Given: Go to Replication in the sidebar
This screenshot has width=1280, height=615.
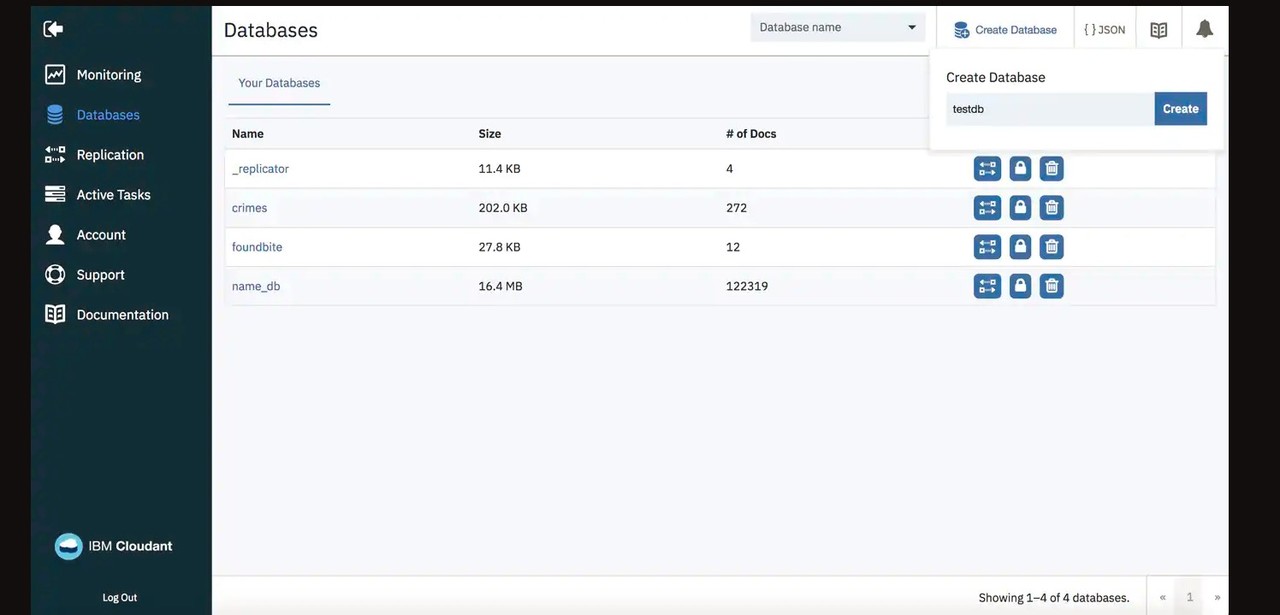Looking at the screenshot, I should pyautogui.click(x=110, y=155).
